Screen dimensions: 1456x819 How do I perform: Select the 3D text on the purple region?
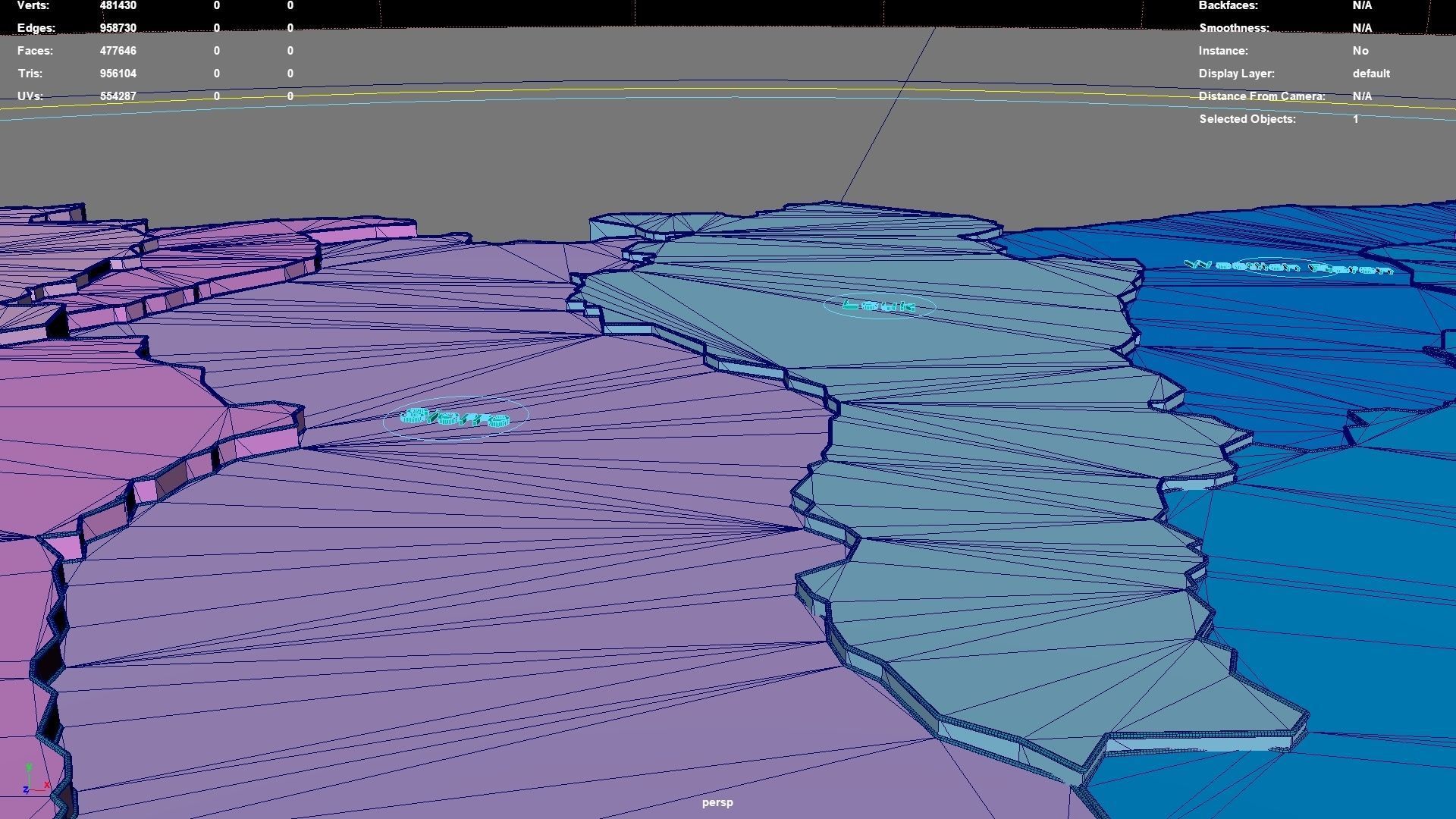point(455,418)
